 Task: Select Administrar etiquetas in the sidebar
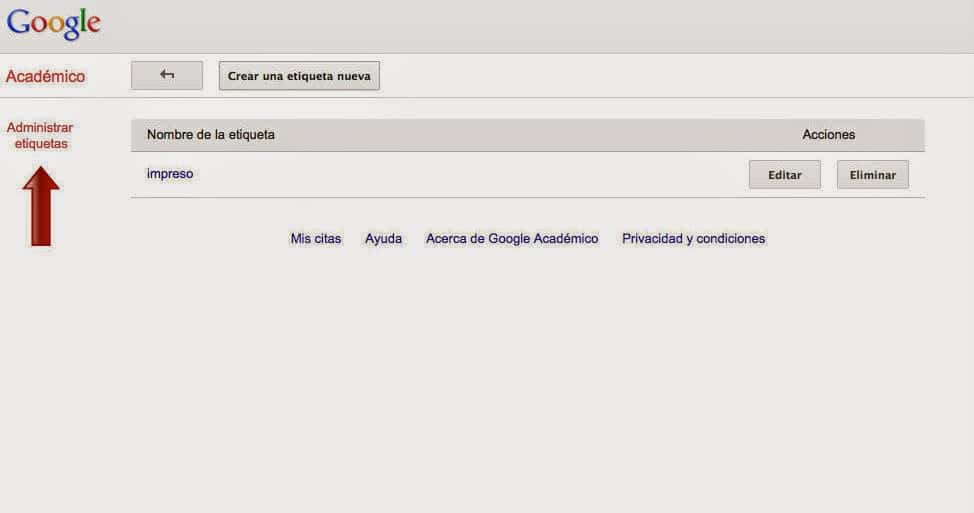click(40, 135)
